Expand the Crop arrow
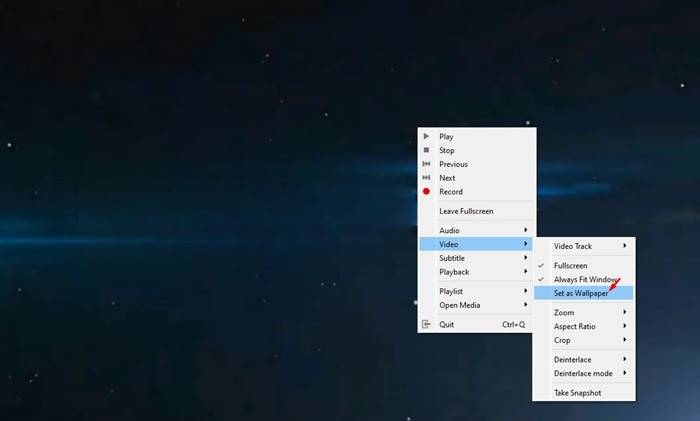 tap(625, 340)
